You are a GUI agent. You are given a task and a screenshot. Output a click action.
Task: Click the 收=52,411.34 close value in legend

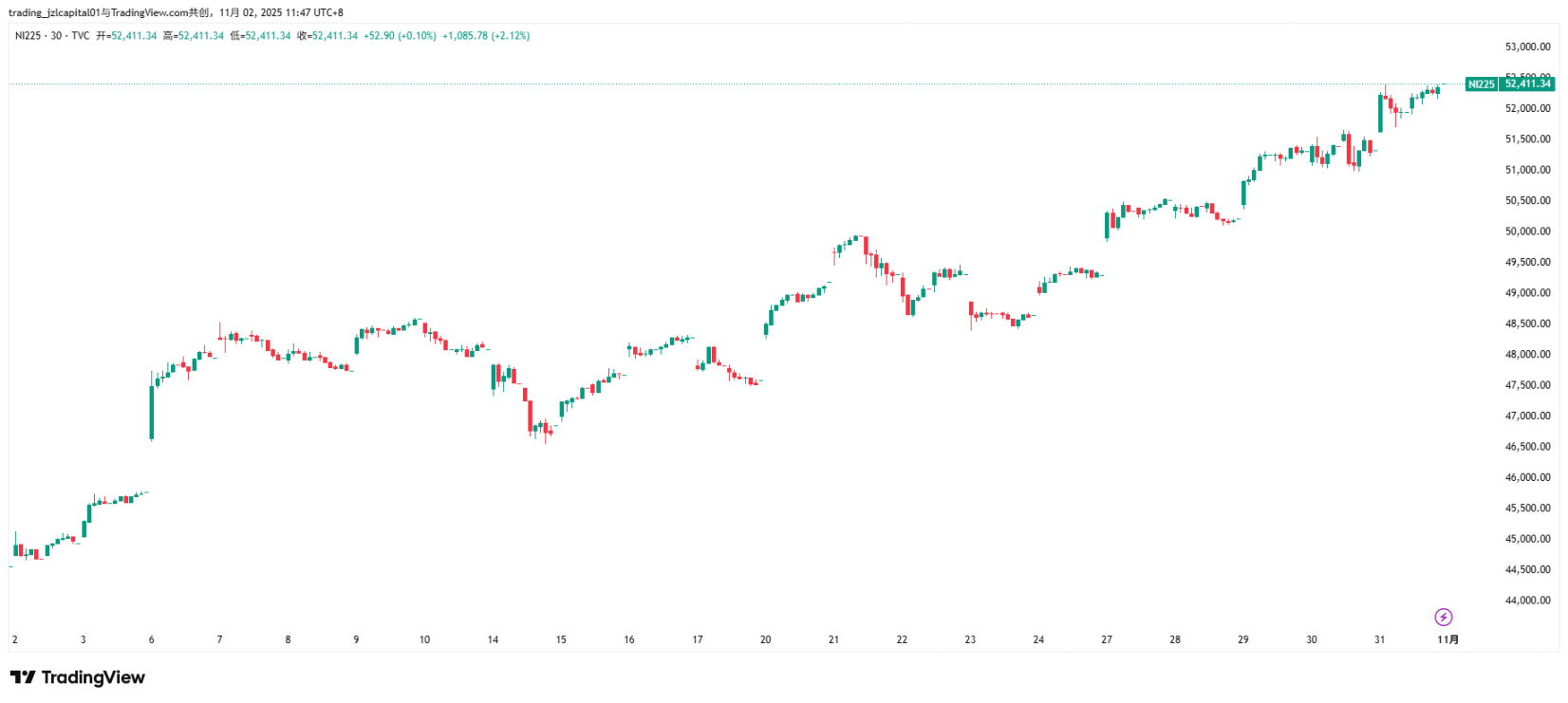[327, 36]
